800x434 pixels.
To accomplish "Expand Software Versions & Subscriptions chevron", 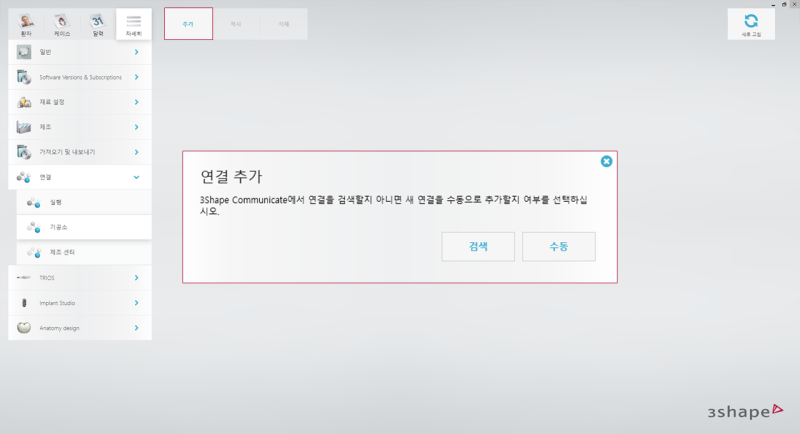I will (x=137, y=77).
